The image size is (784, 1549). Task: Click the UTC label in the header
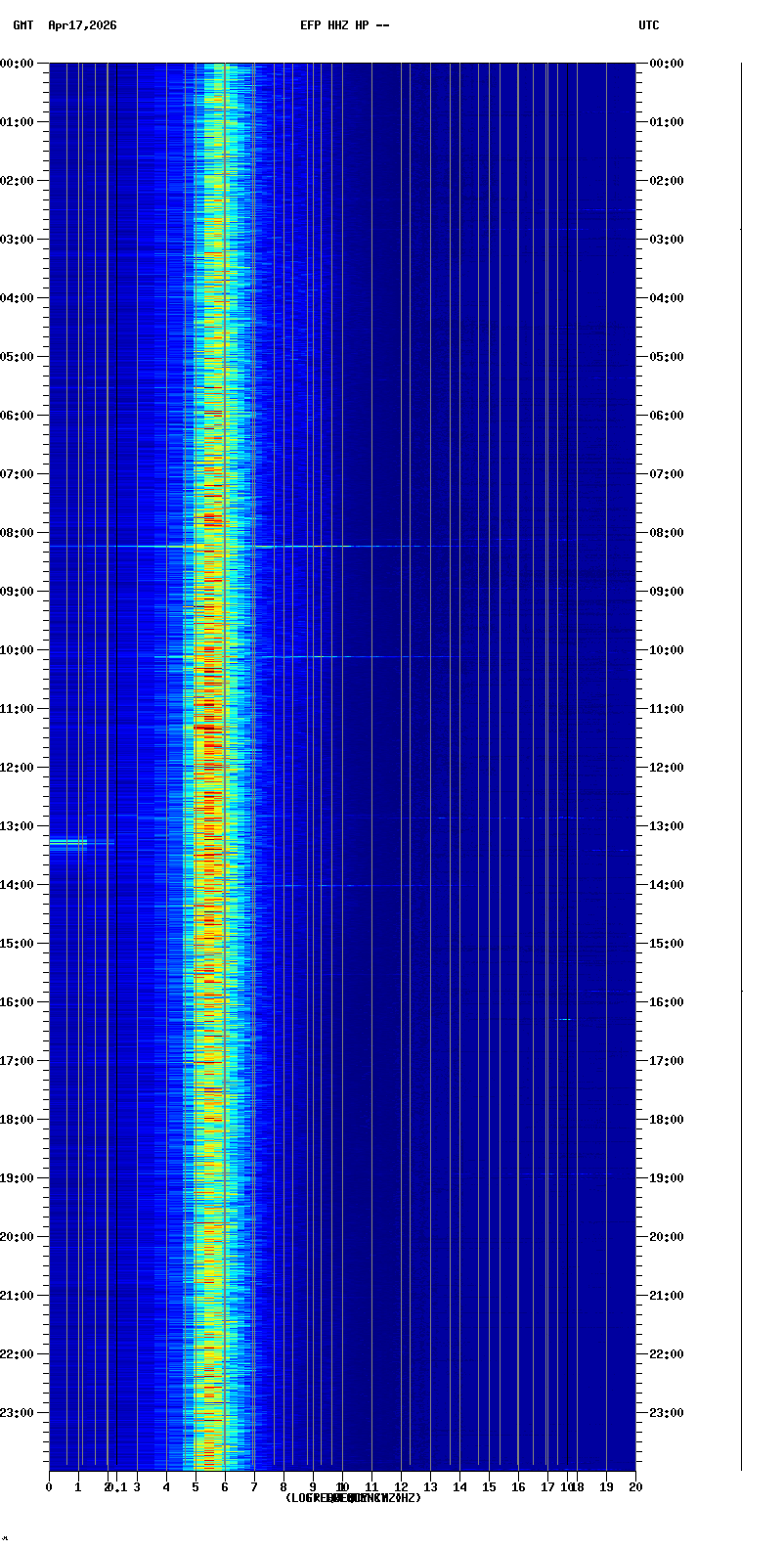(648, 25)
